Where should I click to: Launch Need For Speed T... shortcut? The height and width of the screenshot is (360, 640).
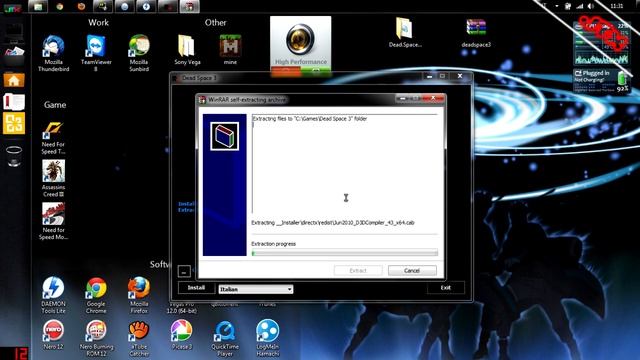tap(53, 138)
